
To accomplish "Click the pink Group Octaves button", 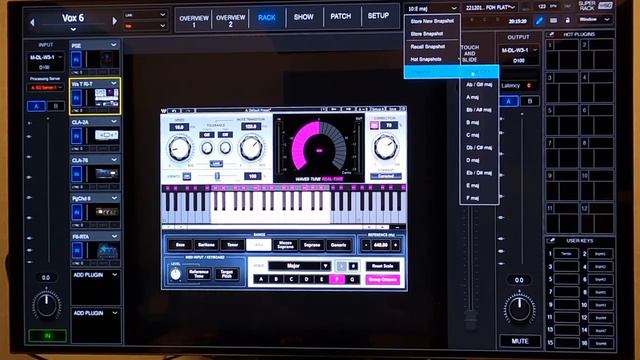I will [x=382, y=280].
